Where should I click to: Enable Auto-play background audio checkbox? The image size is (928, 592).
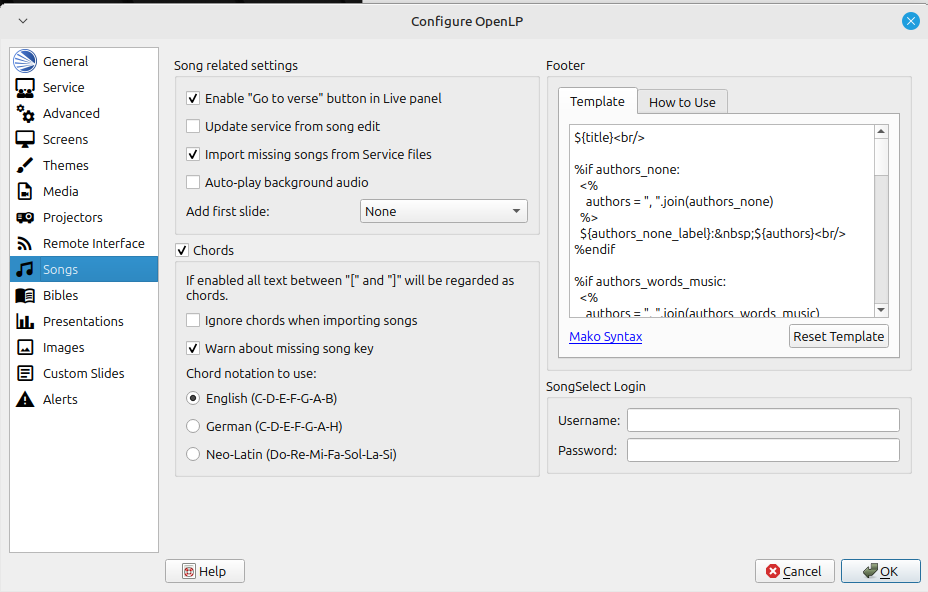[193, 183]
